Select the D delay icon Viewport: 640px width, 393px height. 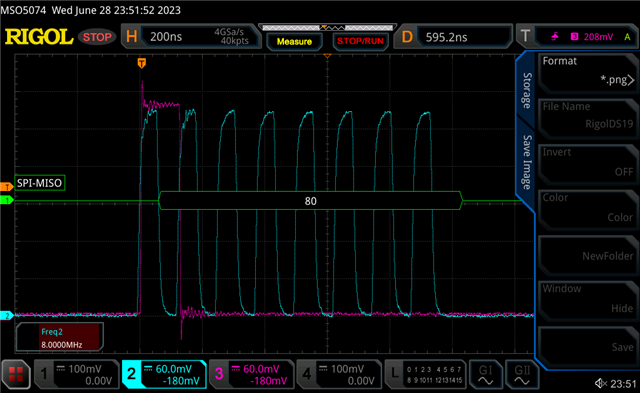click(x=407, y=37)
